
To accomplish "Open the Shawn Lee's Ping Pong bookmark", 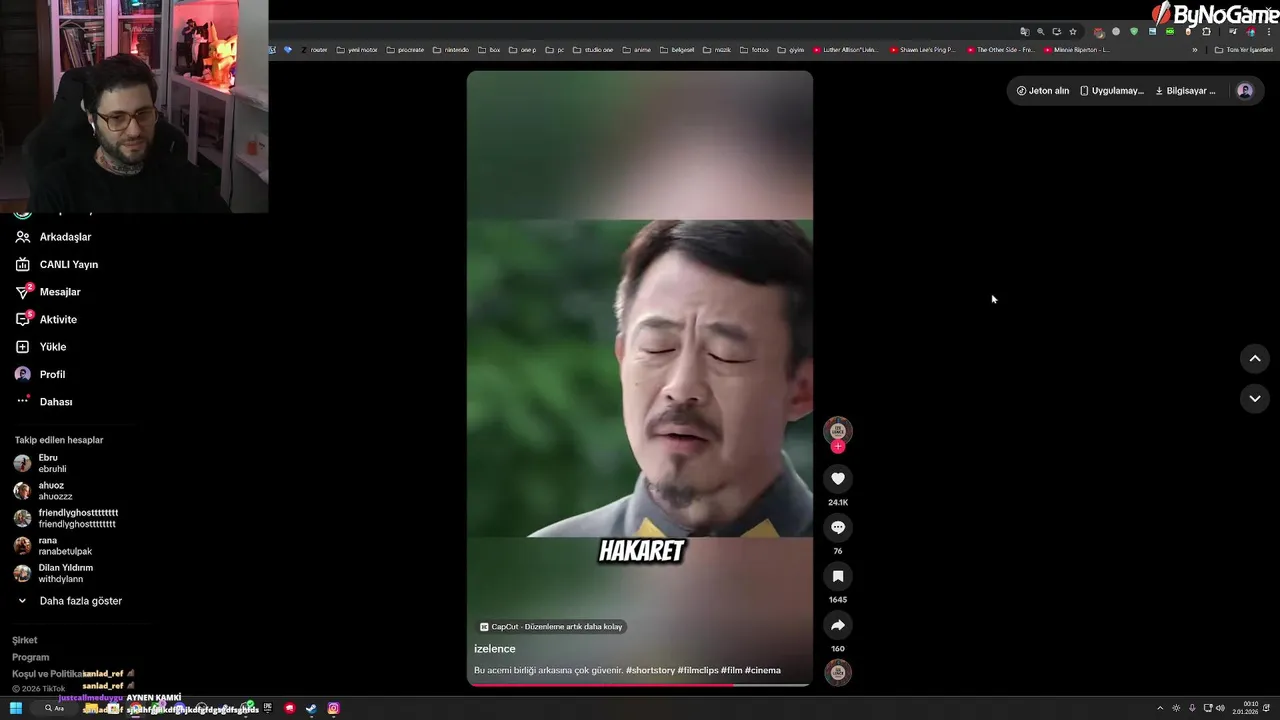I will [x=923, y=49].
